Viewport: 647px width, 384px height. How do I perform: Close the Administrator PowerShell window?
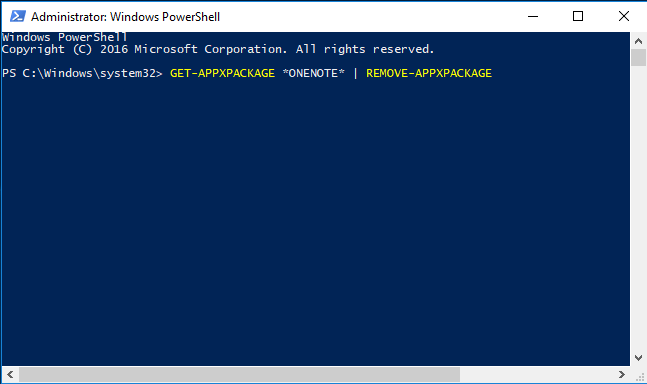click(x=624, y=16)
